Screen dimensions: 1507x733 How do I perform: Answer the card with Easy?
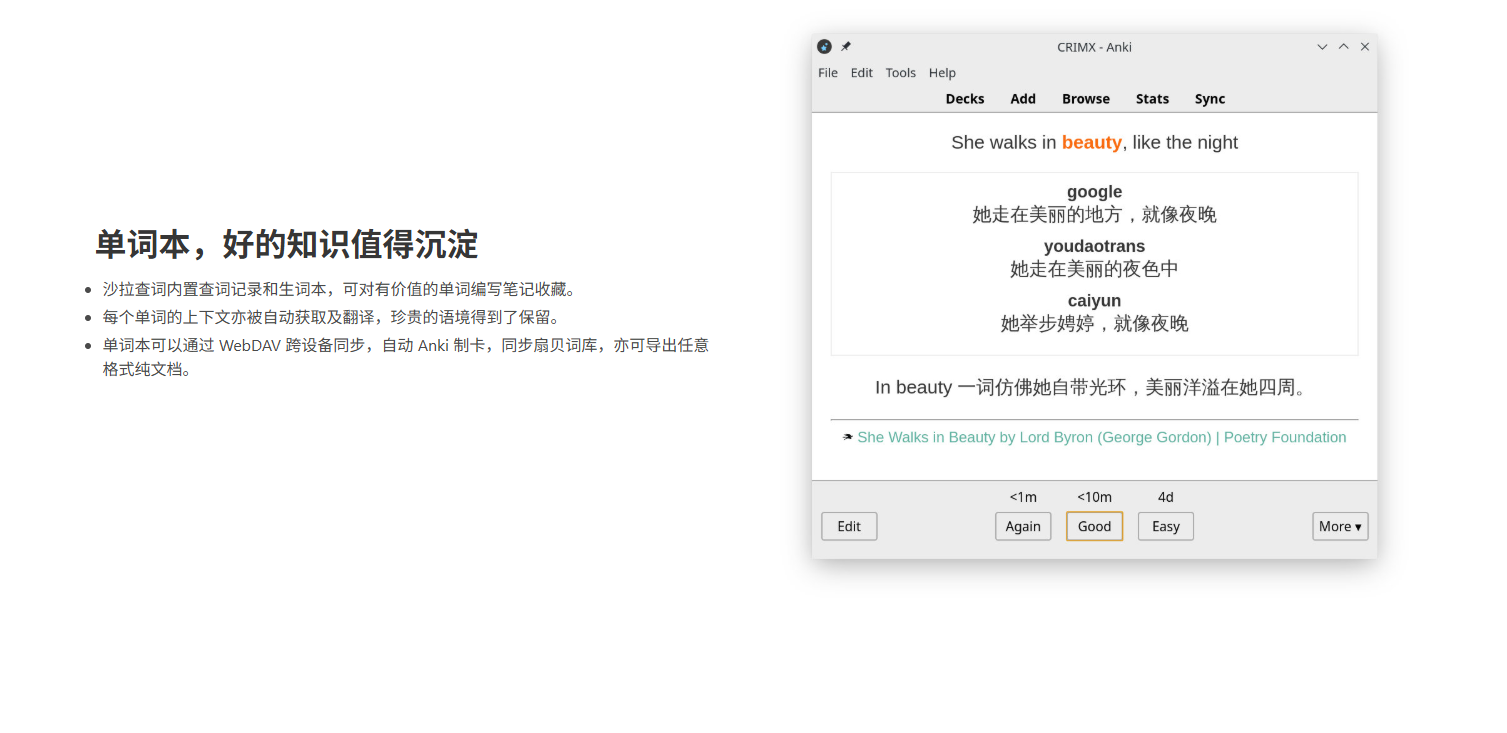pyautogui.click(x=1166, y=526)
